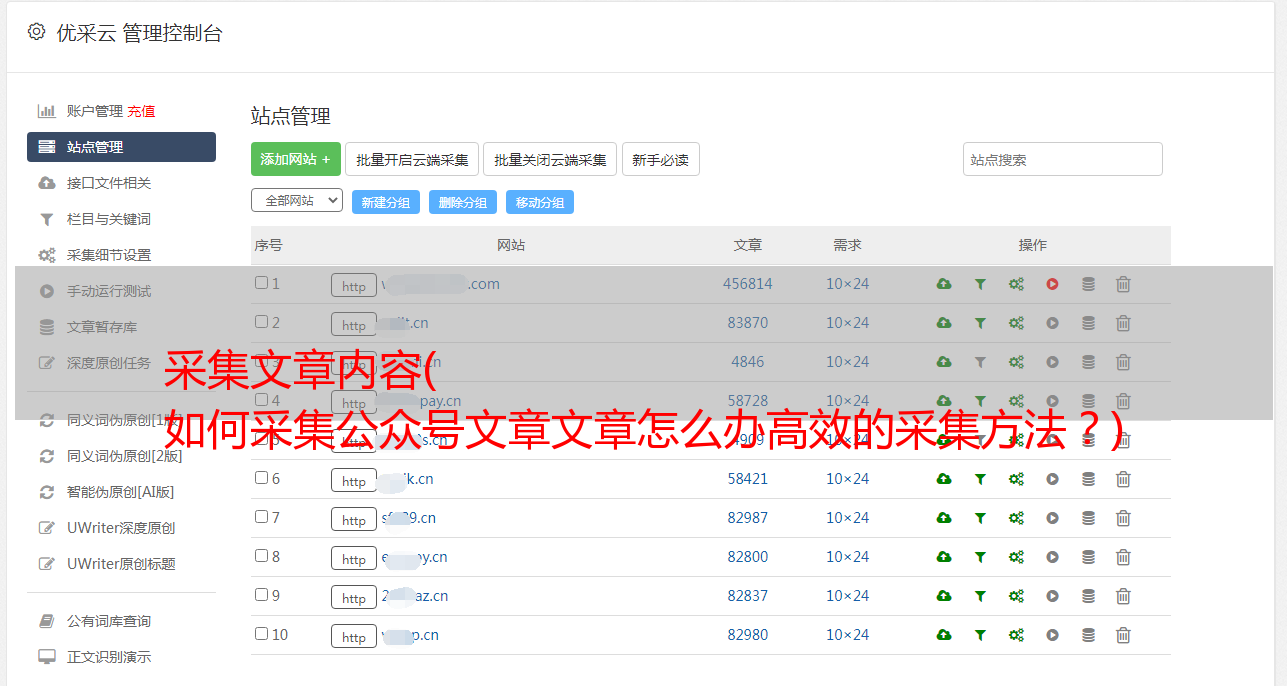Image resolution: width=1287 pixels, height=686 pixels.
Task: Click the filter icon in the 82837 row
Action: (x=980, y=596)
